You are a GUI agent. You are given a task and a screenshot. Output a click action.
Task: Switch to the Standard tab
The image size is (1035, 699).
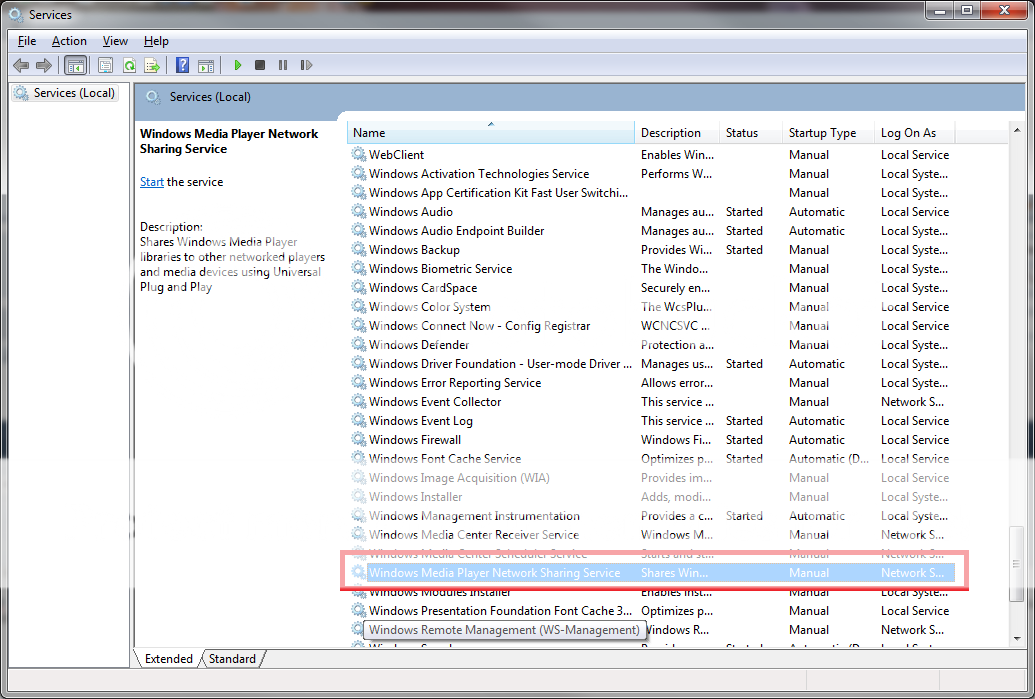click(x=232, y=659)
